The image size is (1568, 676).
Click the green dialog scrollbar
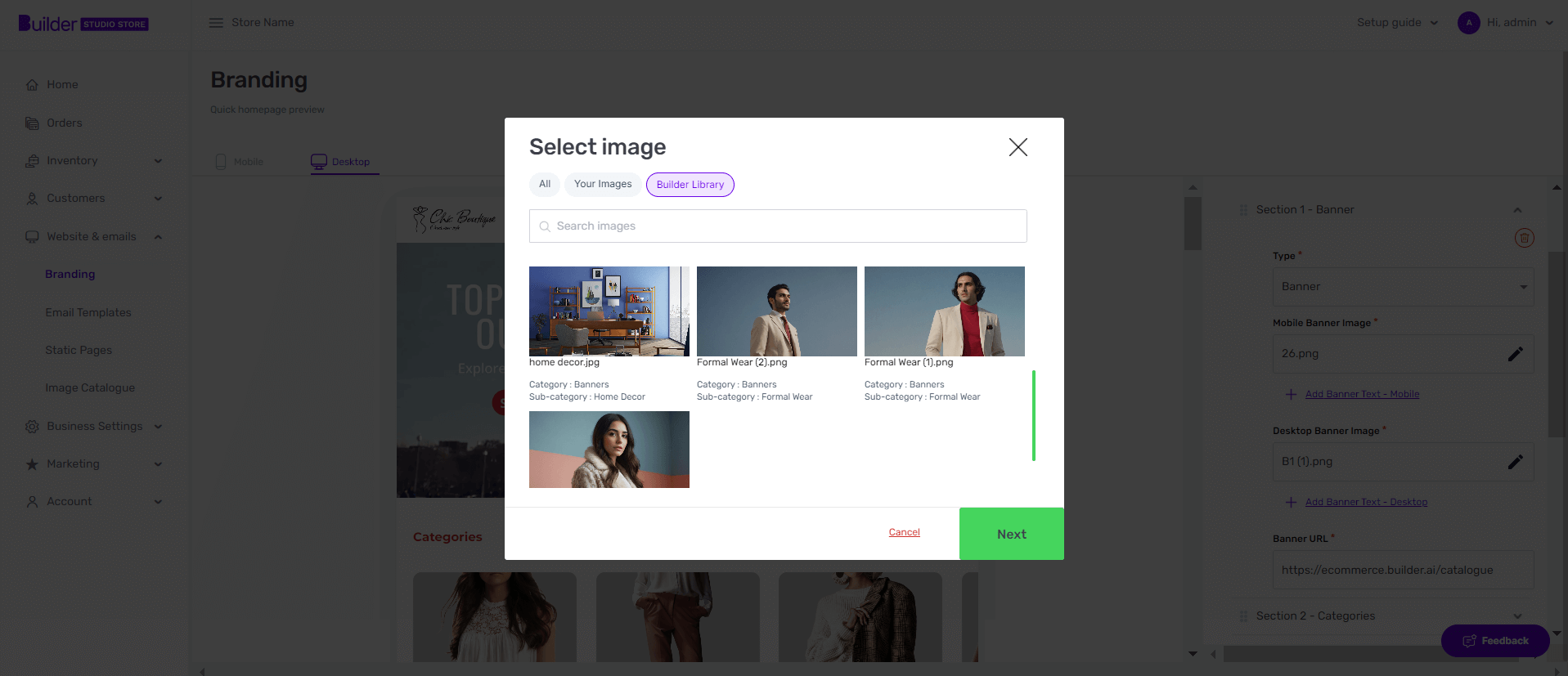coord(1034,415)
